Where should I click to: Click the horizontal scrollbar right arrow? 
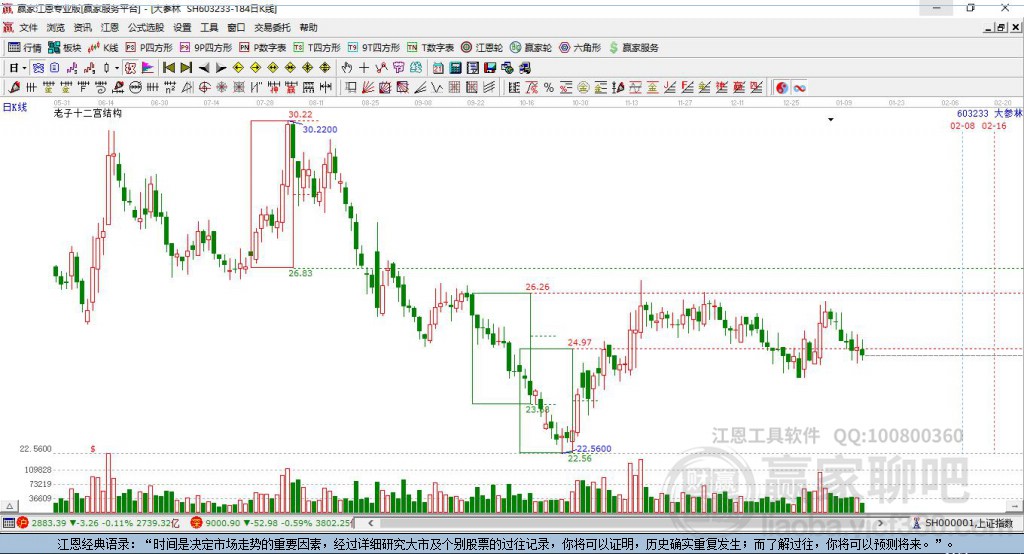click(880, 523)
